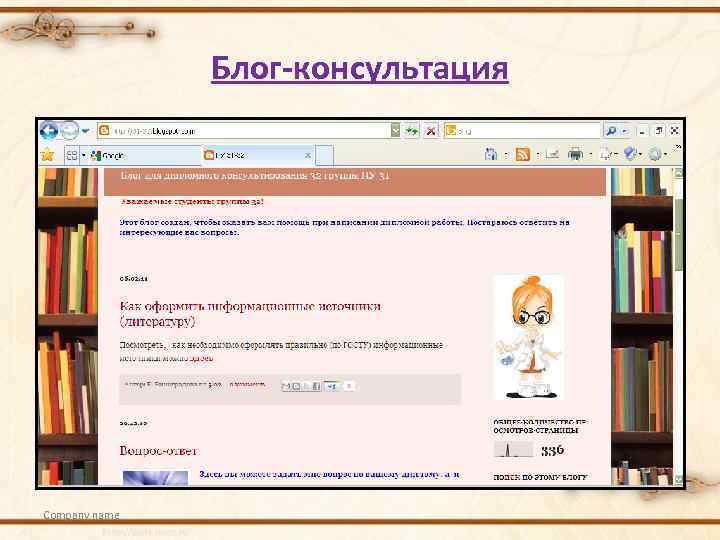Screen dimensions: 720x540
Task: Print the page with printer icon
Action: (575, 155)
